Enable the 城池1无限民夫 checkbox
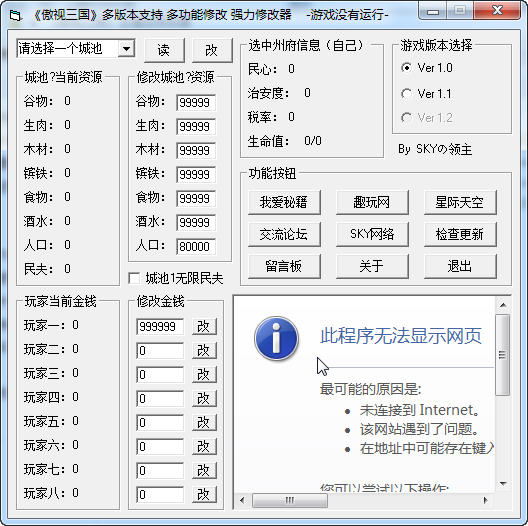Viewport: 528px width, 526px height. click(134, 278)
